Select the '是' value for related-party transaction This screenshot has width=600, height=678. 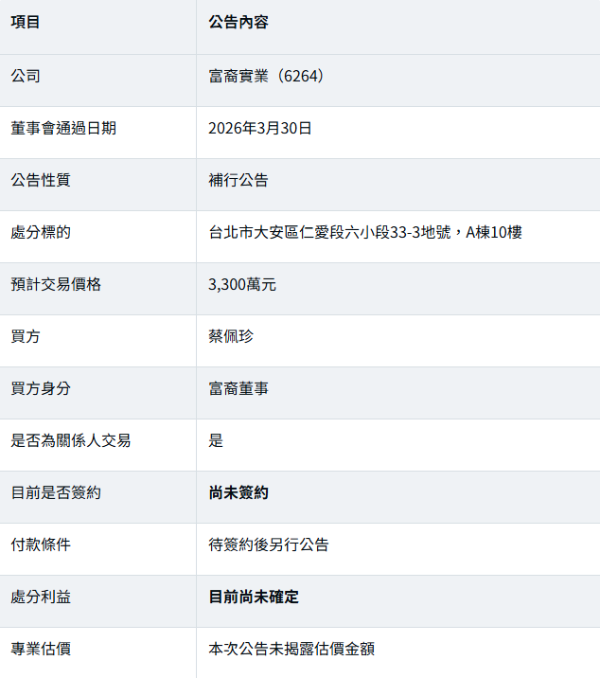216,441
